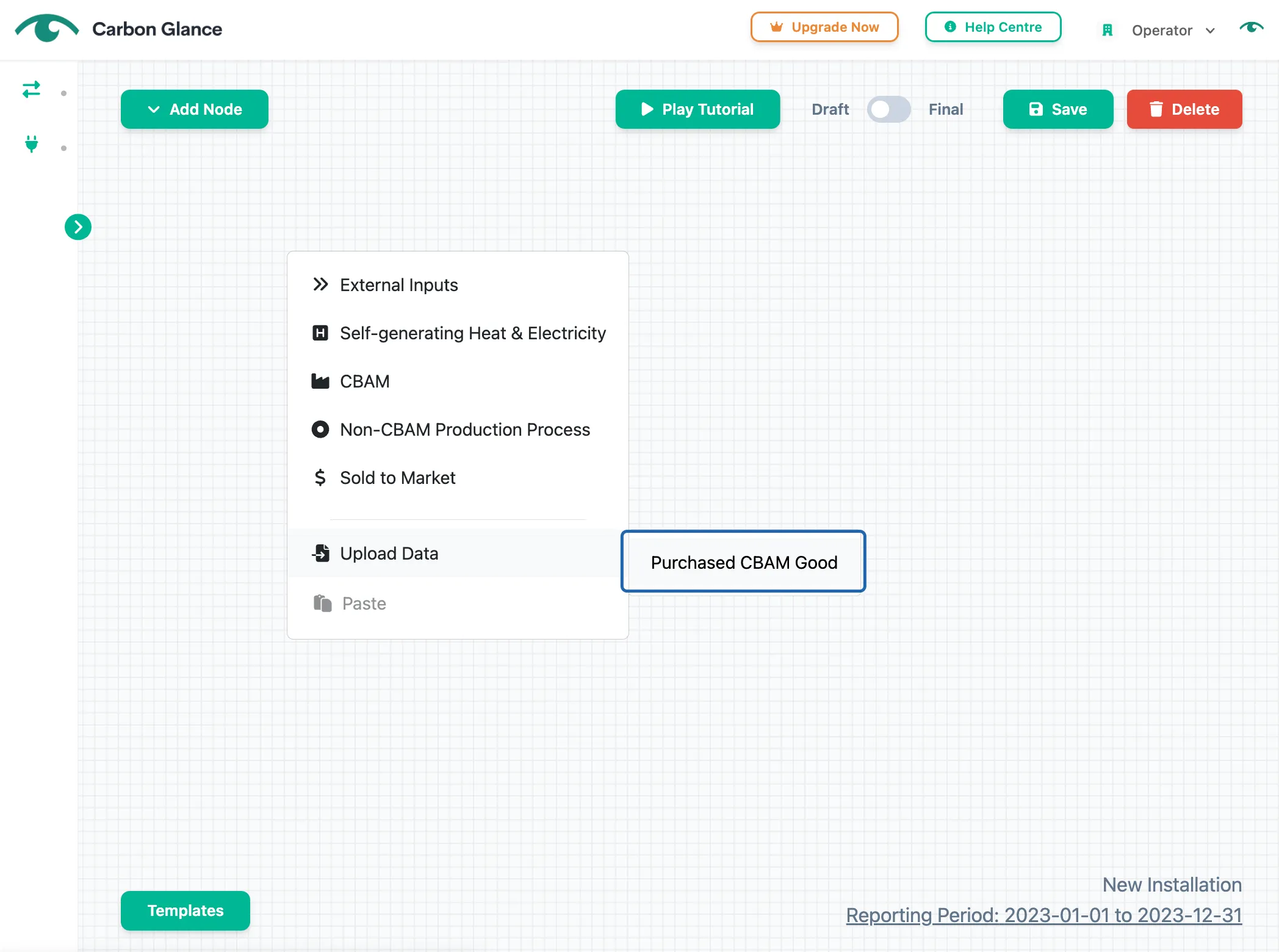Select Purchased CBAM Good submenu item

coord(743,562)
